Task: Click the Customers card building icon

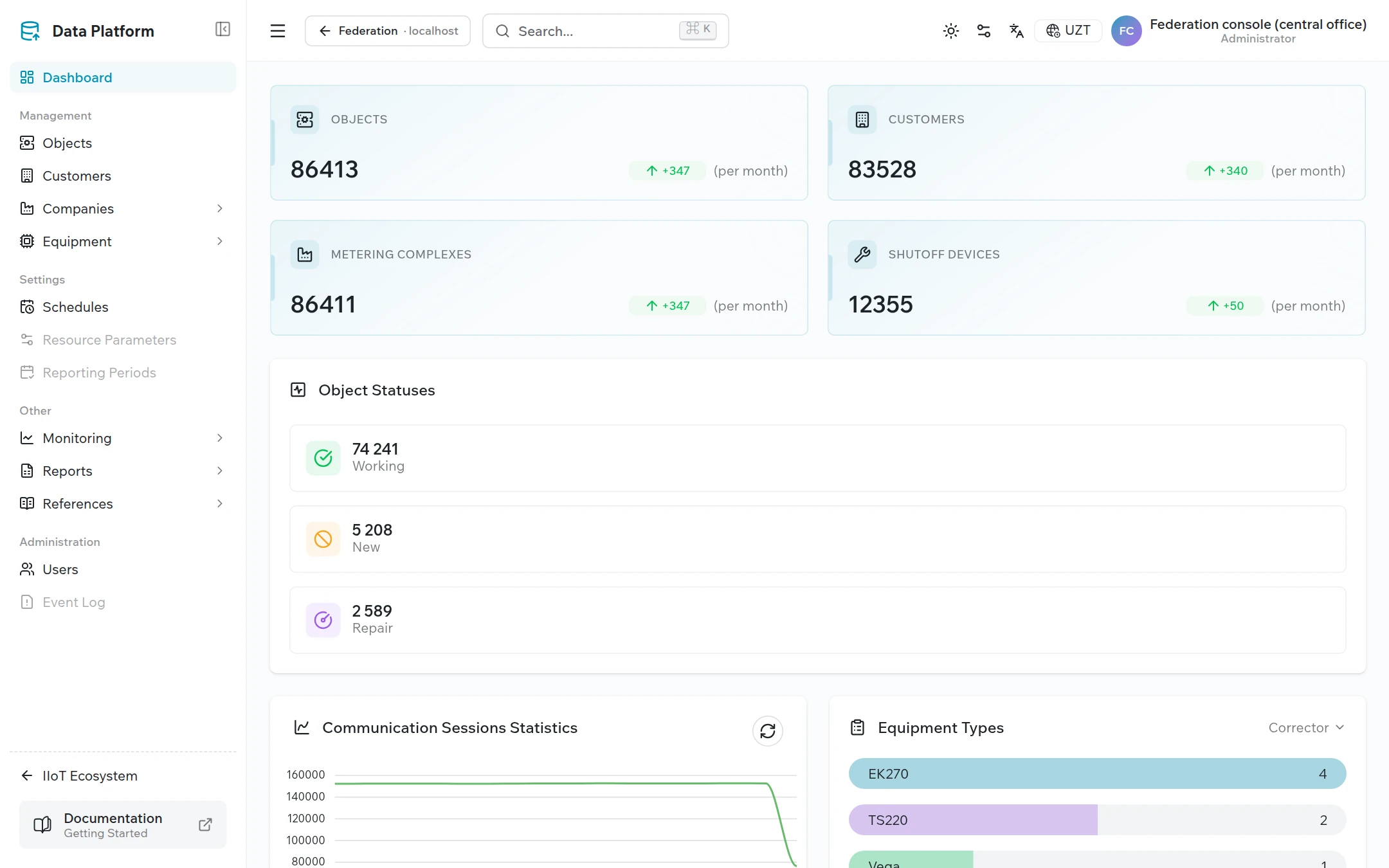Action: coord(862,120)
